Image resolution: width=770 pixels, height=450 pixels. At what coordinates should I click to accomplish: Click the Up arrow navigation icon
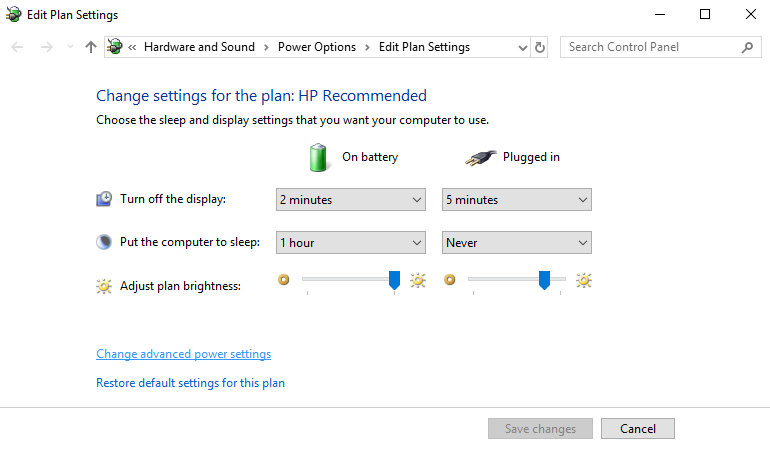[91, 47]
